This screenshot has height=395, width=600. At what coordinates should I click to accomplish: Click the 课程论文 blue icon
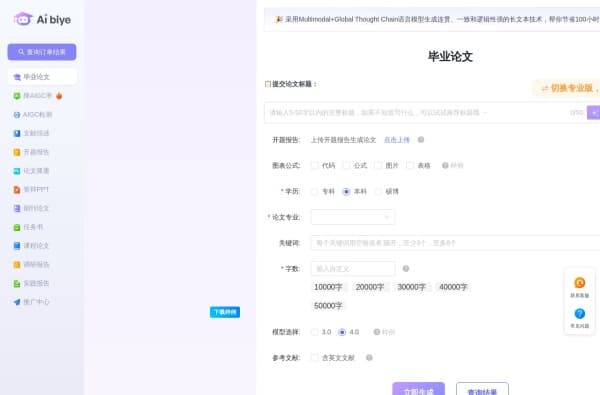pyautogui.click(x=17, y=246)
